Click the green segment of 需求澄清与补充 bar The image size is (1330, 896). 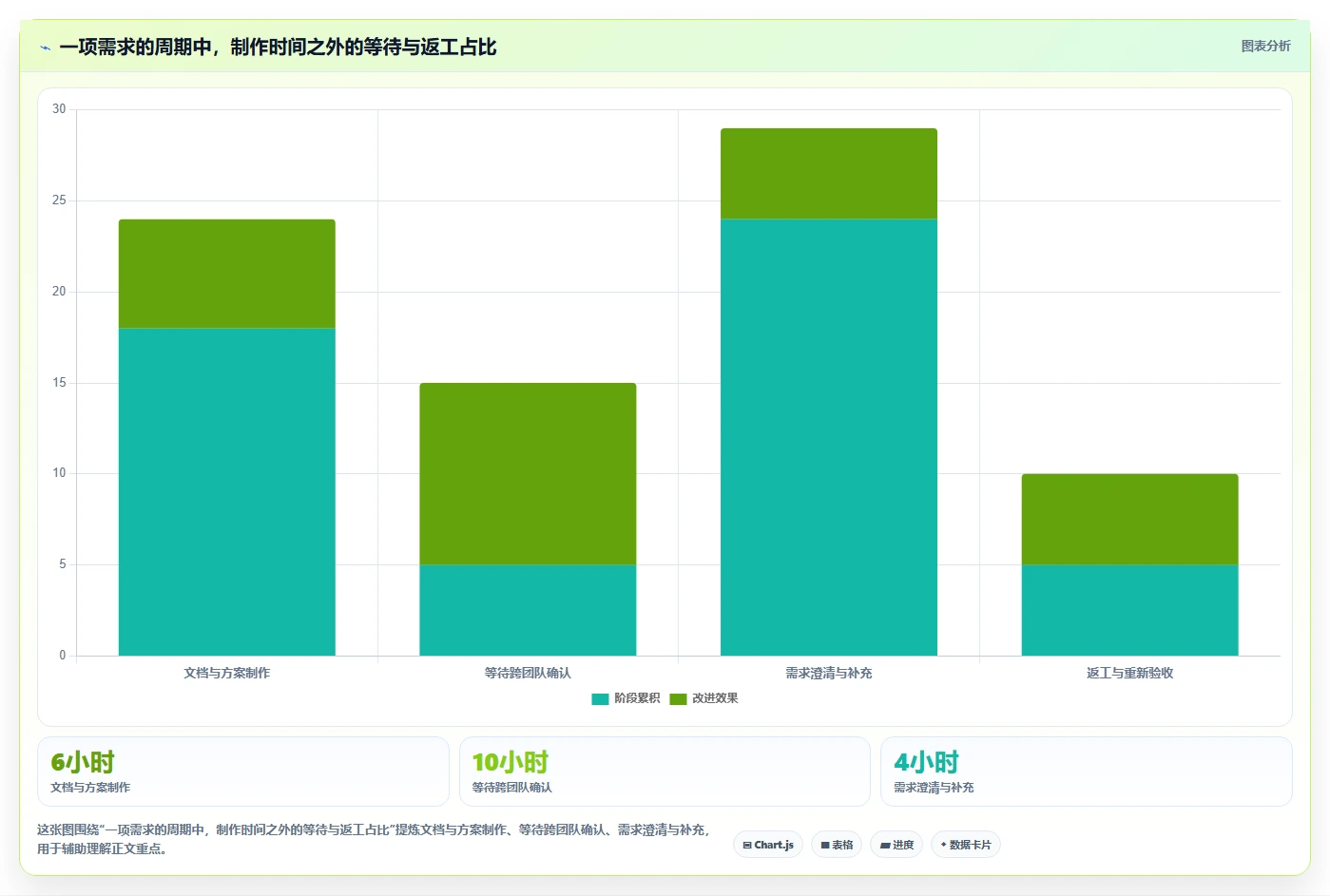click(829, 174)
